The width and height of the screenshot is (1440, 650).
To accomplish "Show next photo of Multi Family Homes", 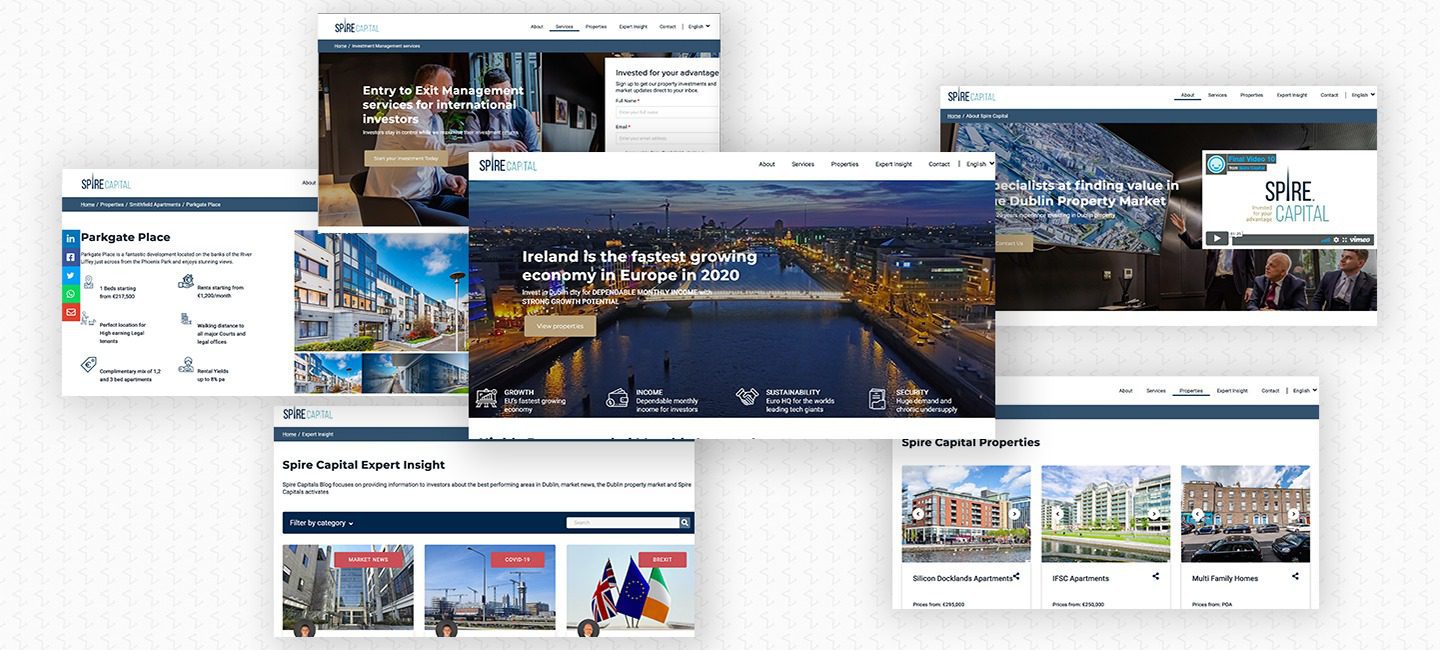I will click(1293, 514).
